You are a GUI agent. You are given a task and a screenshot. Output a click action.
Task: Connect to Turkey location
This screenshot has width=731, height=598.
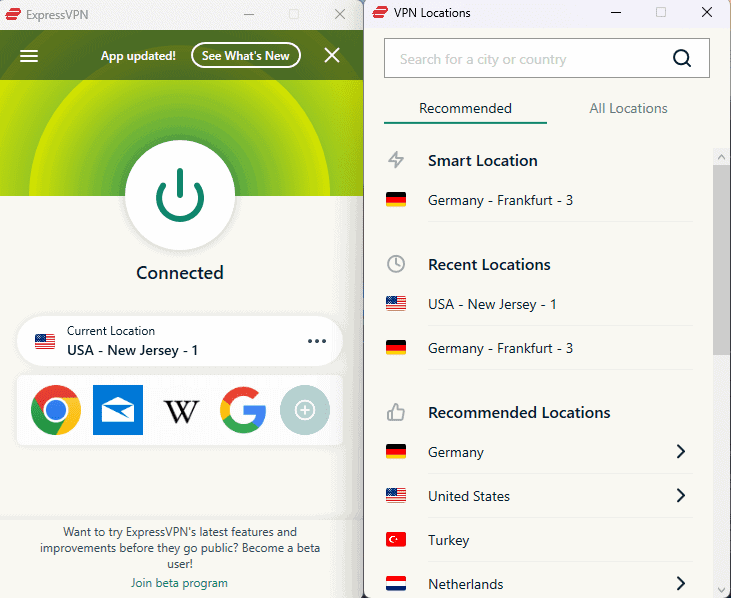pyautogui.click(x=539, y=540)
